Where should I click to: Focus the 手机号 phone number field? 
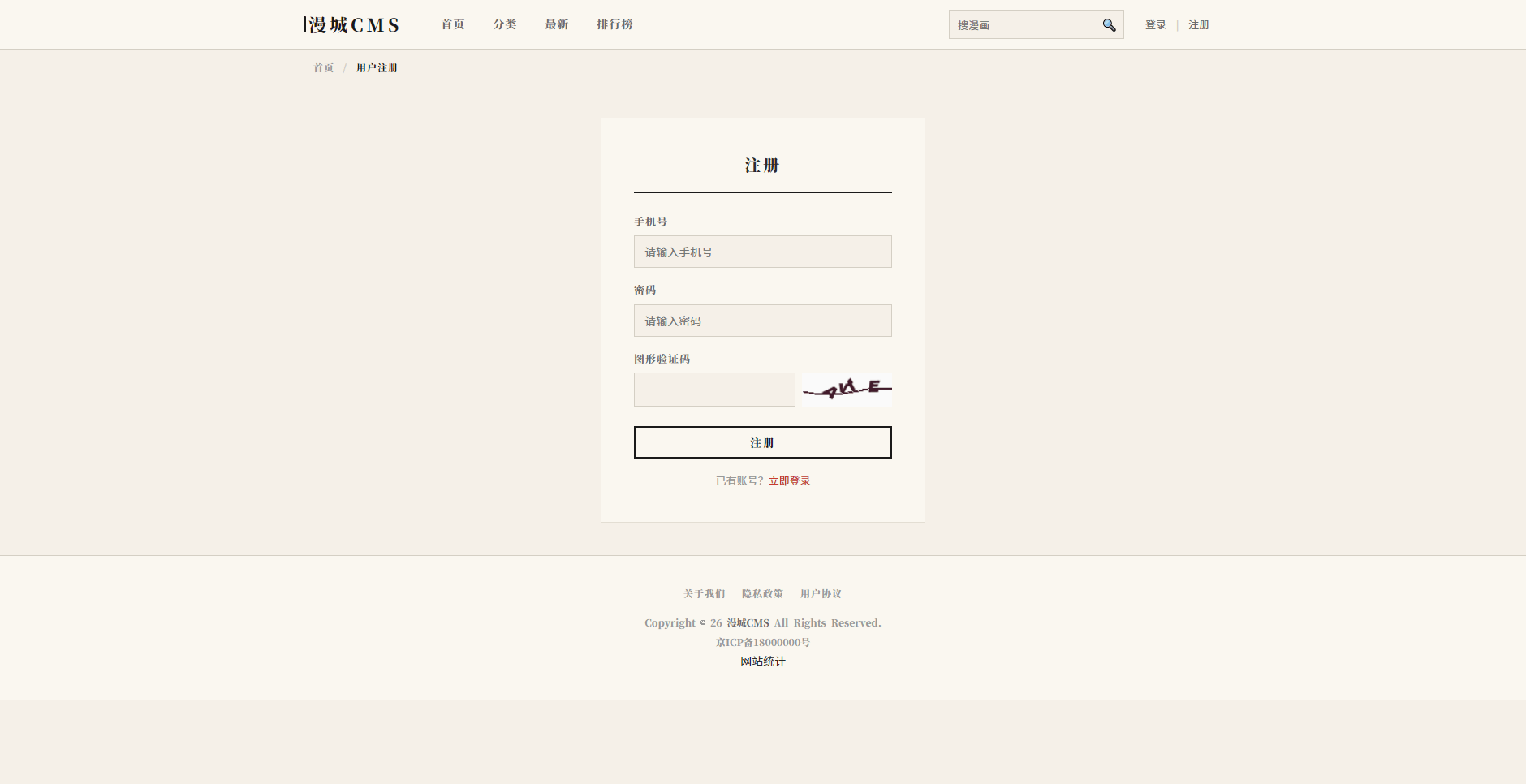pyautogui.click(x=763, y=252)
